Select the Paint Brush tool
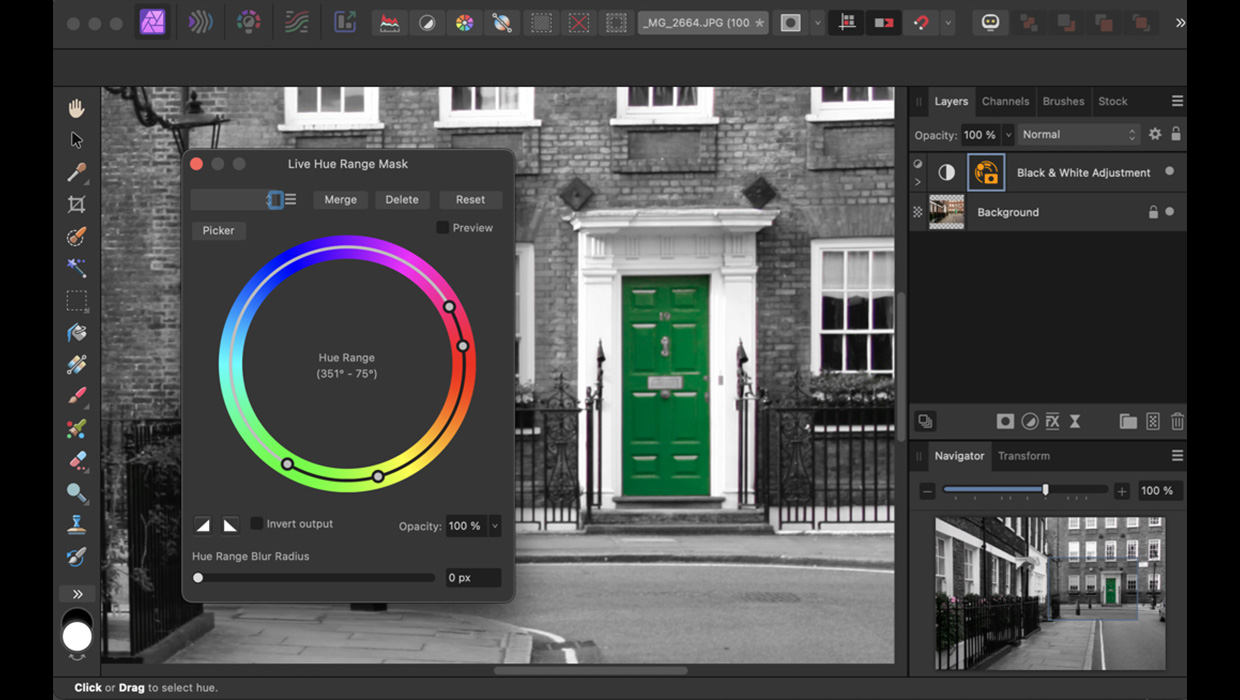Image resolution: width=1240 pixels, height=700 pixels. tap(76, 396)
